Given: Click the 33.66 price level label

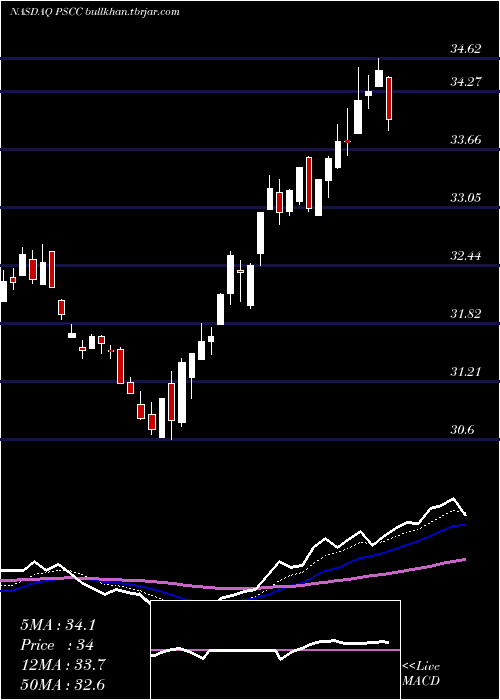Looking at the screenshot, I should pyautogui.click(x=466, y=140).
